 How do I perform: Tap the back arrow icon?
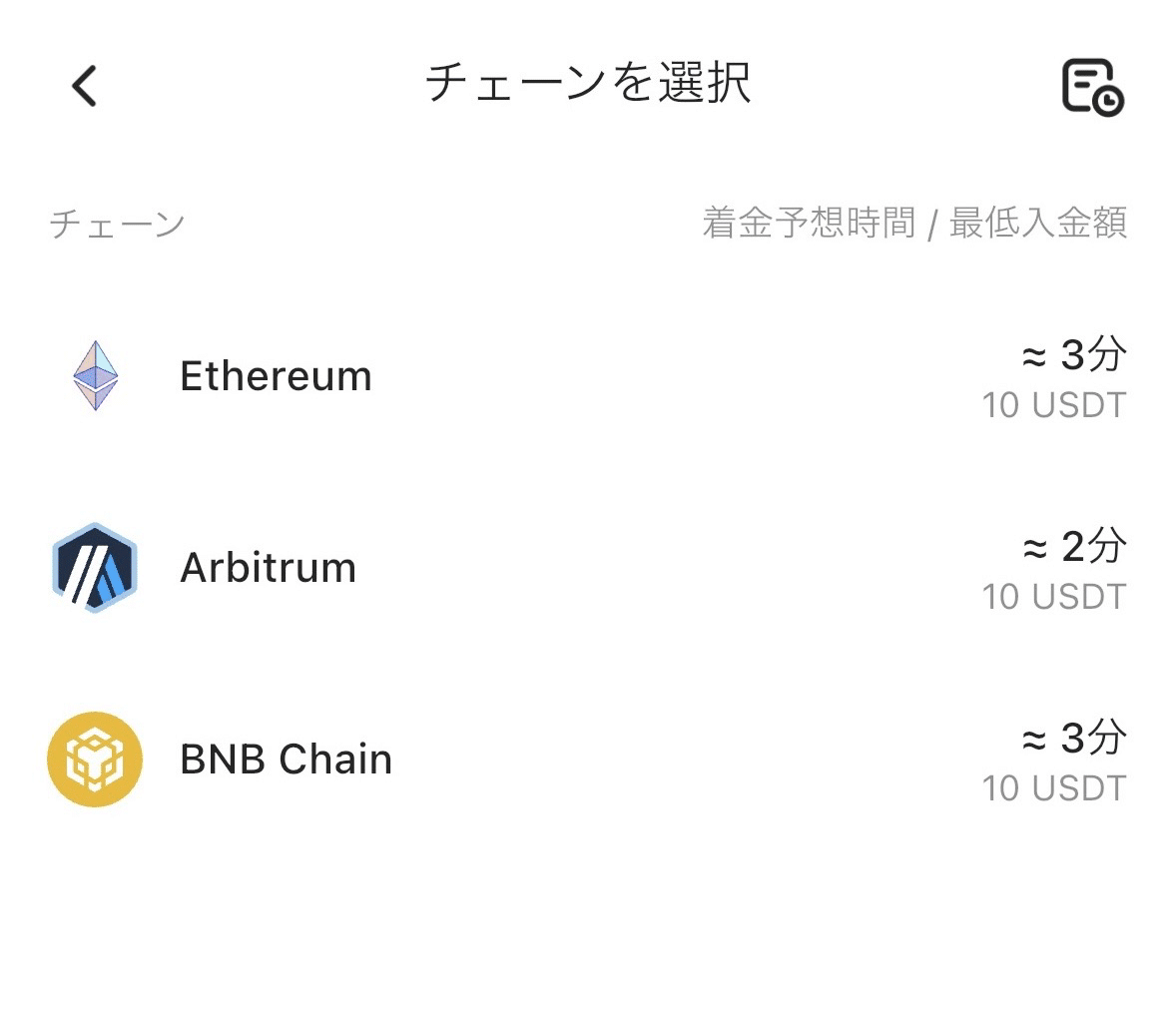click(85, 85)
